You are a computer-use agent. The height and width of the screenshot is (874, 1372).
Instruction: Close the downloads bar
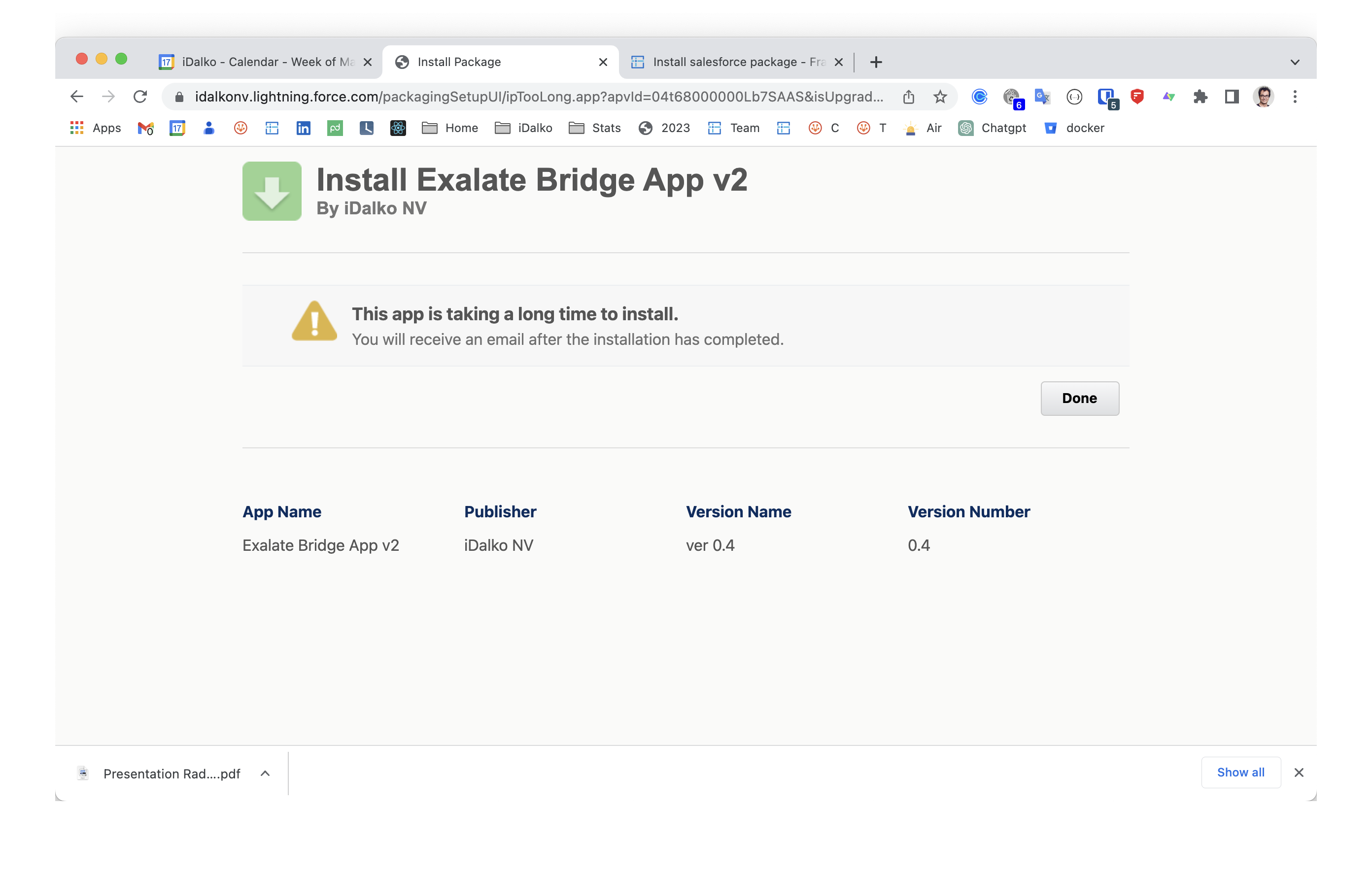click(1299, 773)
